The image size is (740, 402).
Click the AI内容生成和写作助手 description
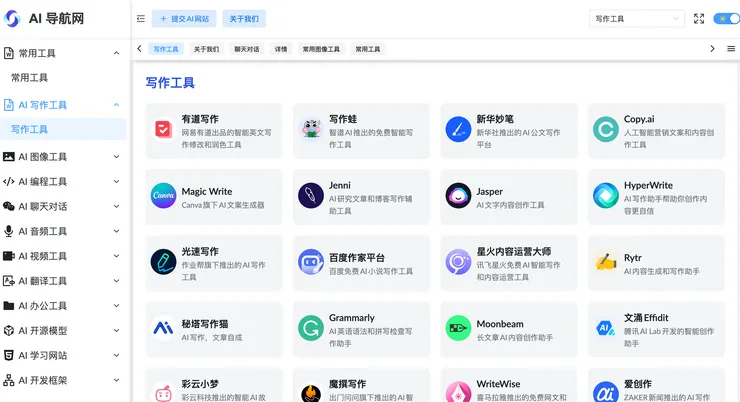coord(662,271)
